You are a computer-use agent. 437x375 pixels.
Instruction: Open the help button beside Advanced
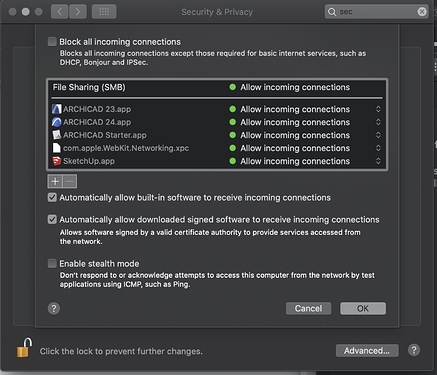[x=414, y=350]
